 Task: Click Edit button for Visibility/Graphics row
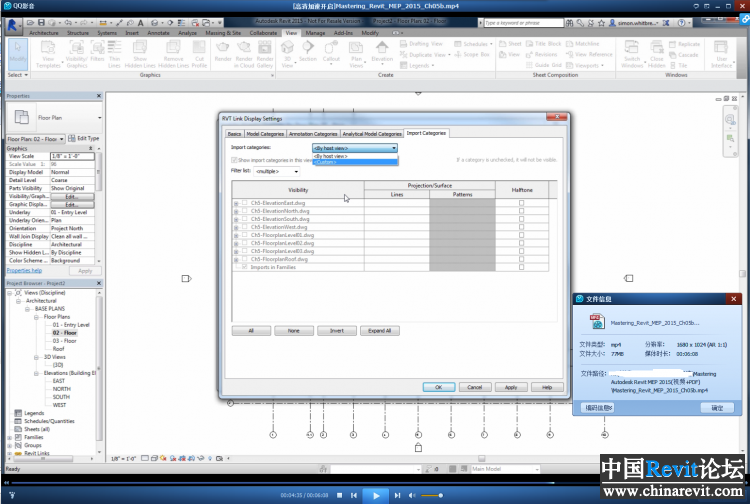72,197
